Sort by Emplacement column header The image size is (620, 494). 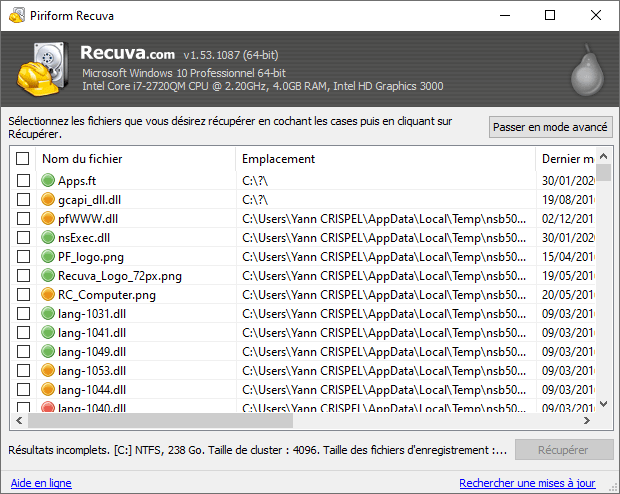(x=386, y=159)
